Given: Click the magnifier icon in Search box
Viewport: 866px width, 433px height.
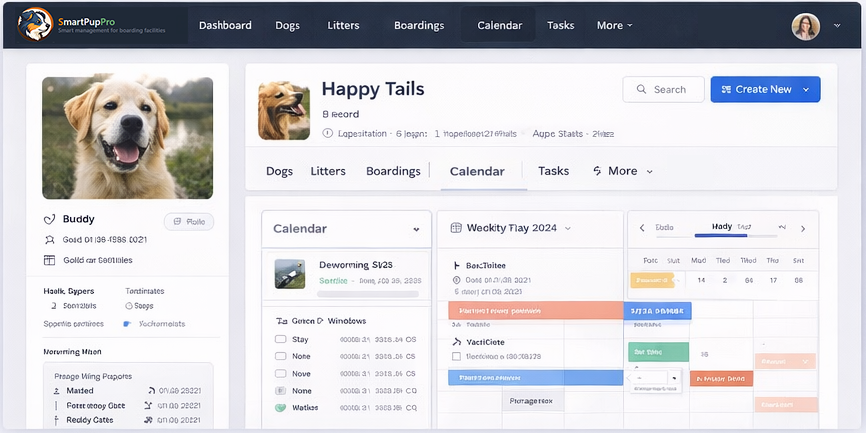Looking at the screenshot, I should click(x=641, y=89).
